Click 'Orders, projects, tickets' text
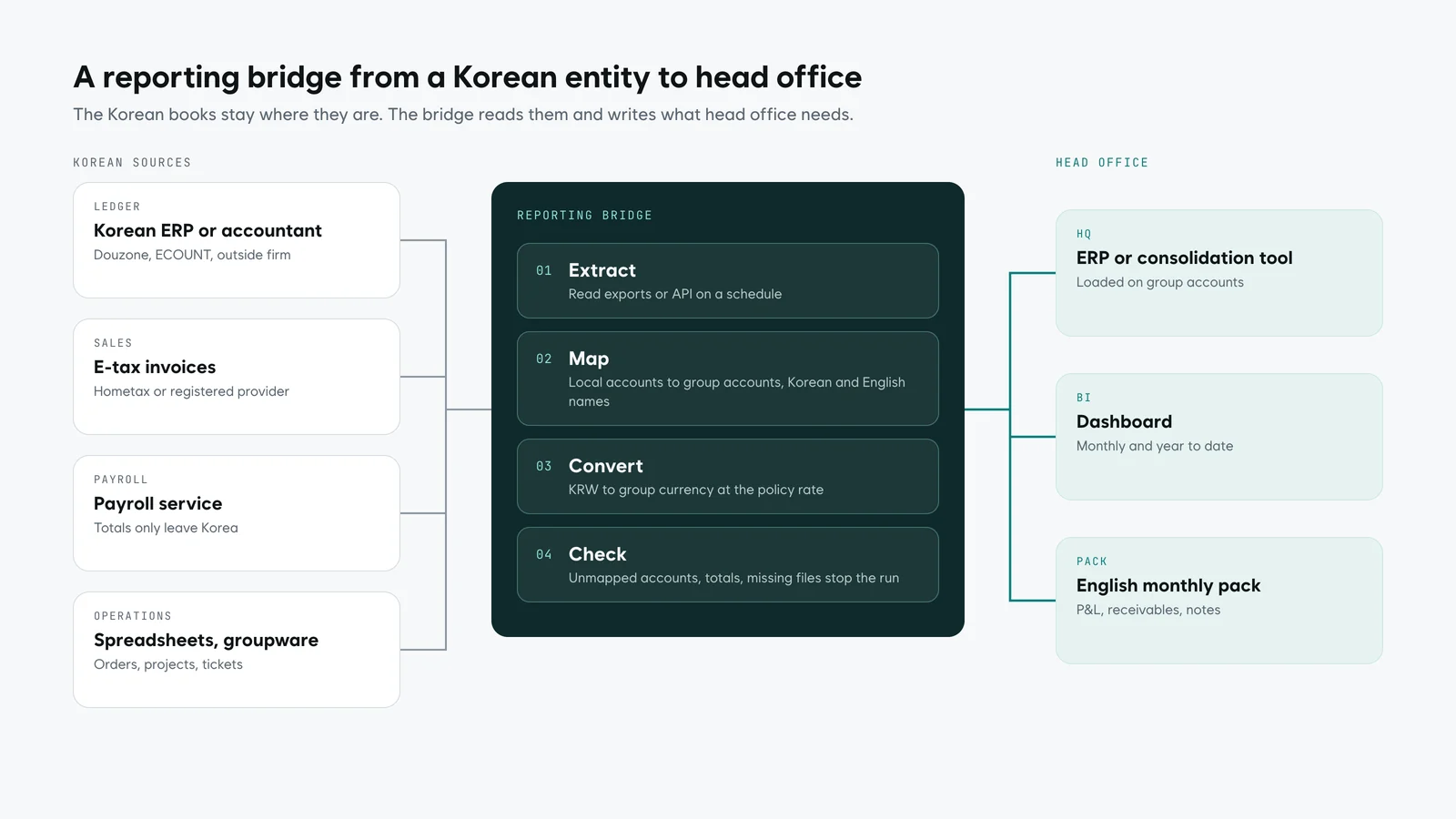 168,664
